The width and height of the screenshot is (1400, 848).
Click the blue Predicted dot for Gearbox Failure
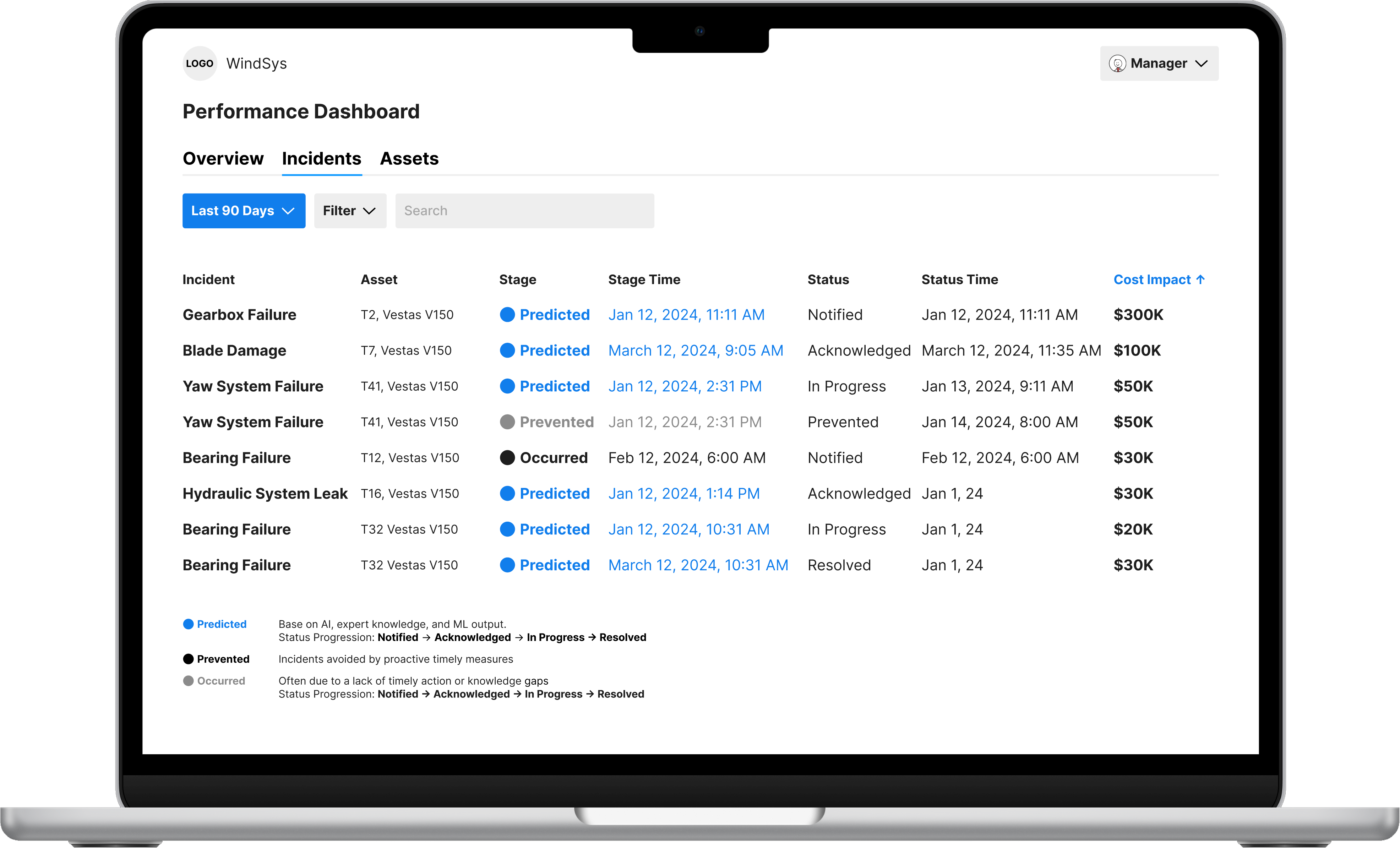(507, 314)
